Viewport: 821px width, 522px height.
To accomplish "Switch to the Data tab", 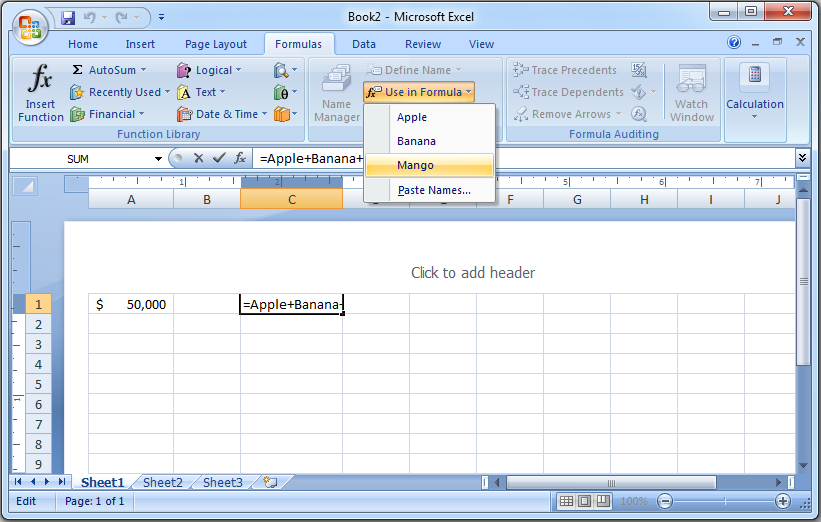I will (x=363, y=44).
